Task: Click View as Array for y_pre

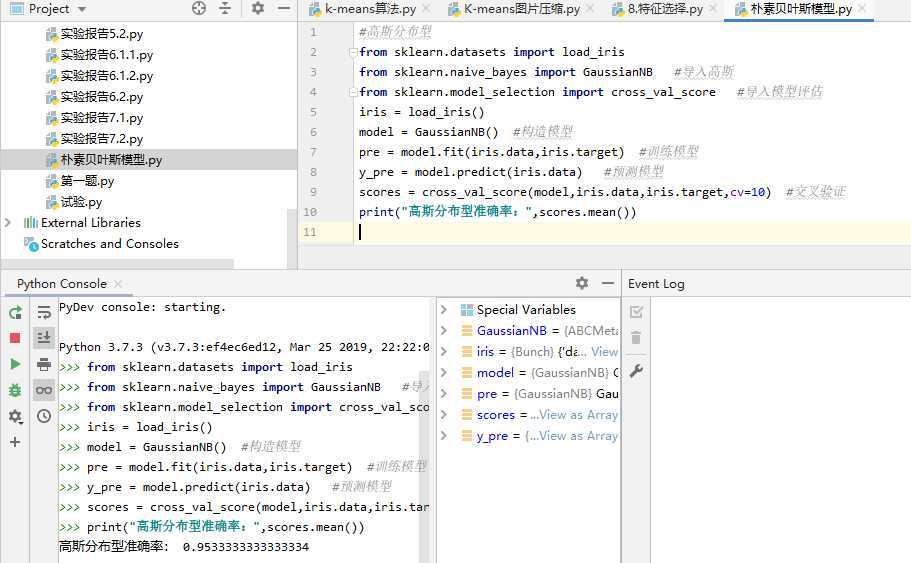Action: (579, 435)
